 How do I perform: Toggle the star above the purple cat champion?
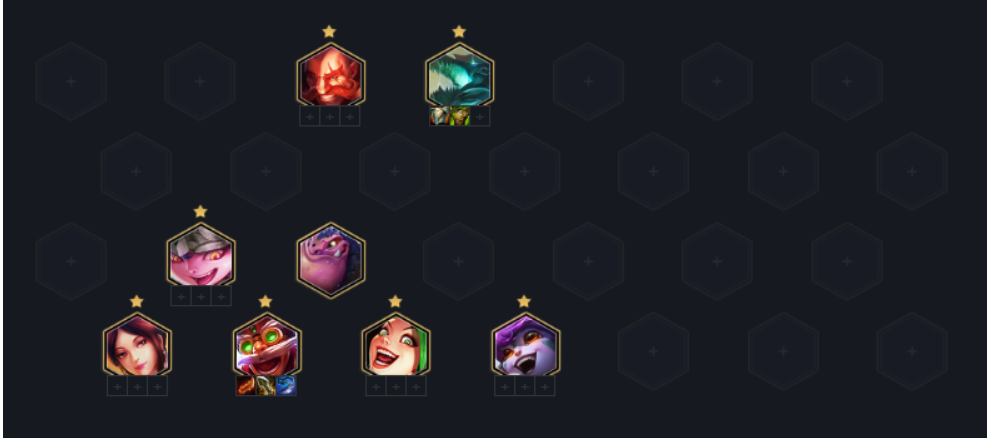pyautogui.click(x=524, y=301)
